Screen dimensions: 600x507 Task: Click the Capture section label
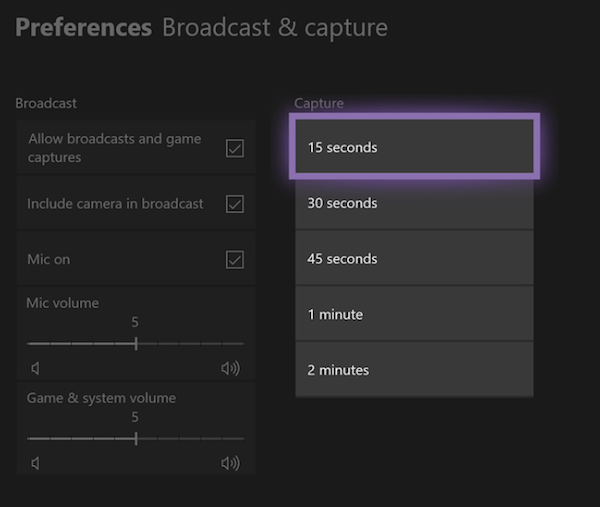click(319, 104)
